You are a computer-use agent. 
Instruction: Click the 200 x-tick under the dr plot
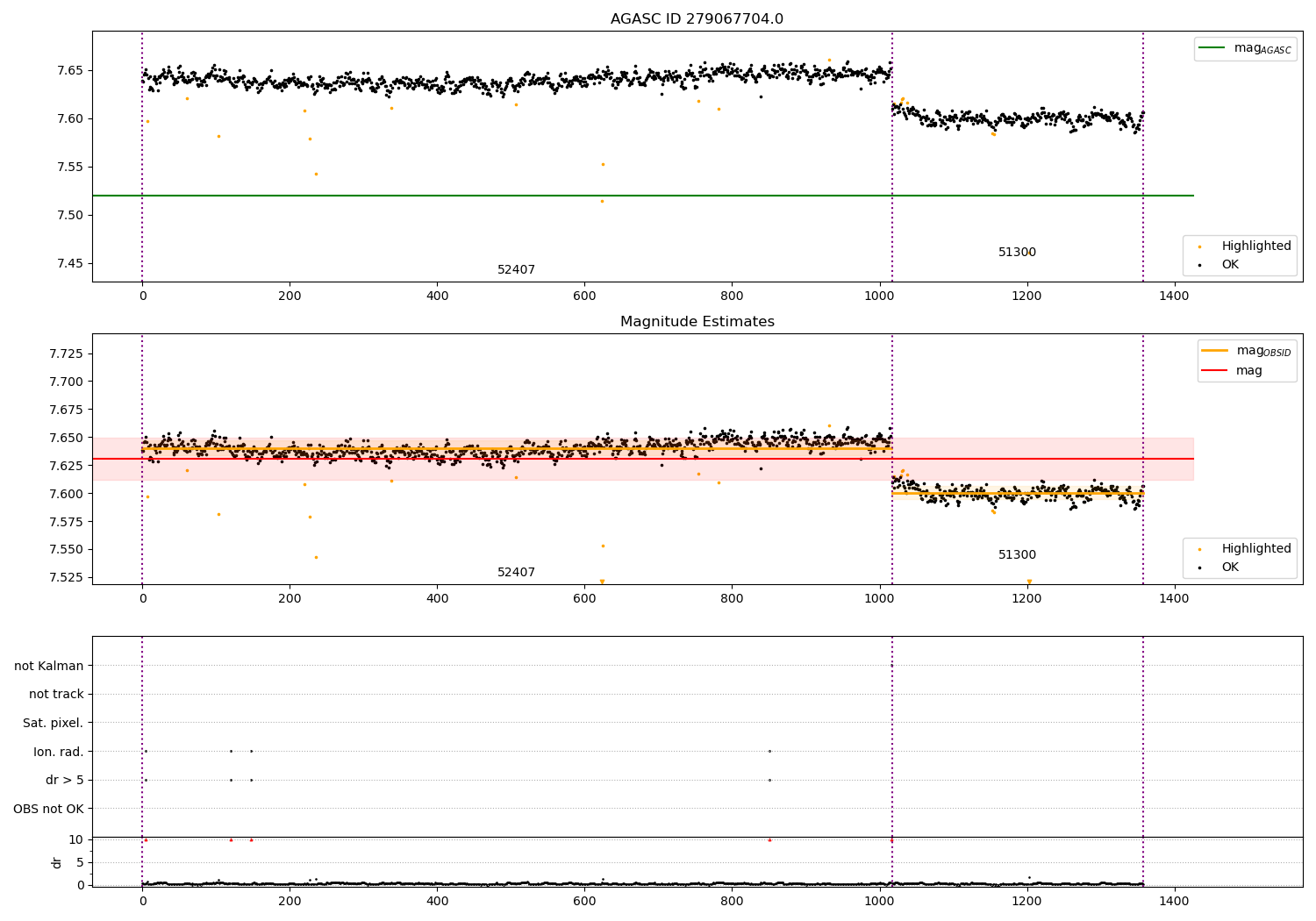click(x=290, y=901)
